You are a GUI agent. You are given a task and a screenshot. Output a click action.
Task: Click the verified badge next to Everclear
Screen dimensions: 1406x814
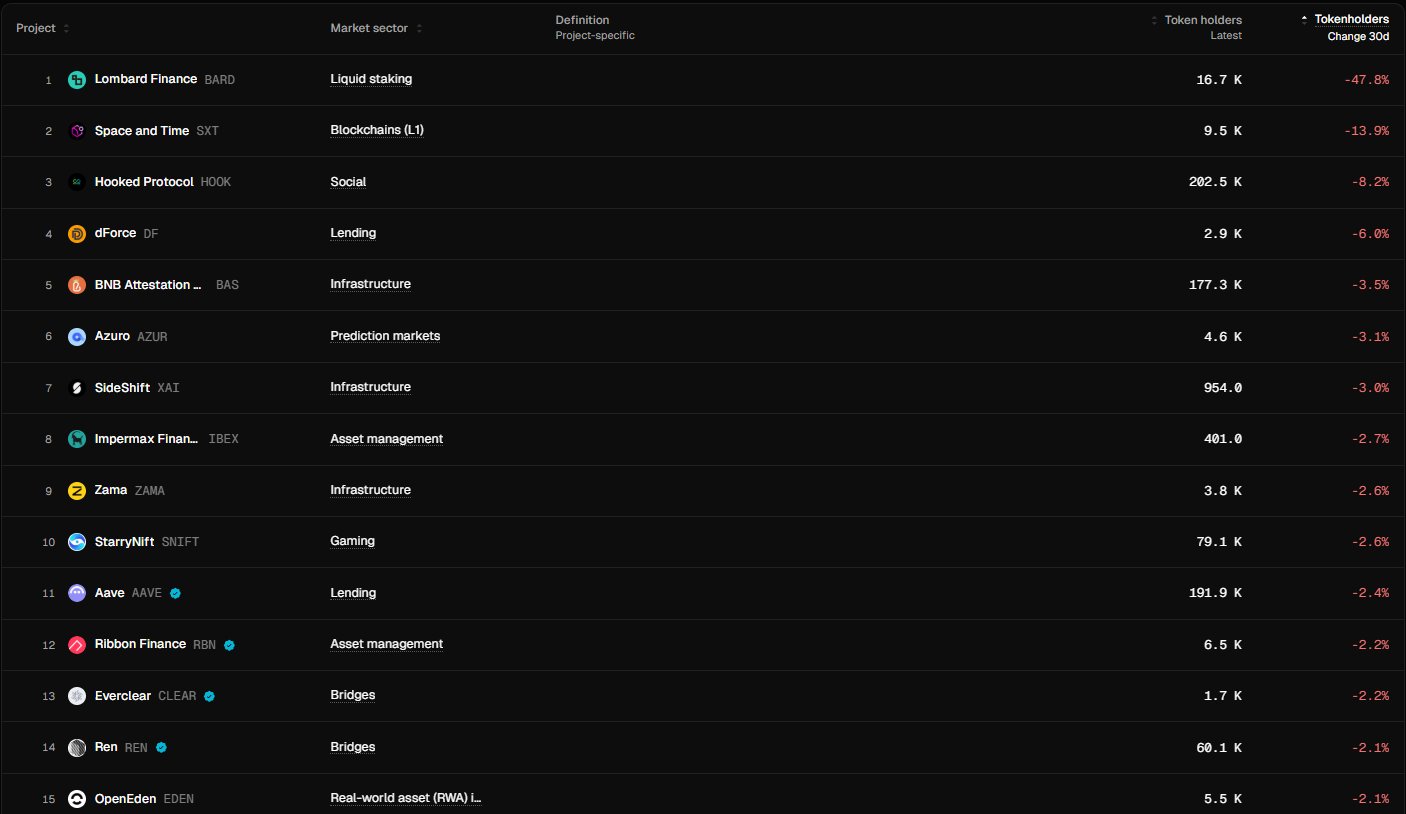pos(210,696)
